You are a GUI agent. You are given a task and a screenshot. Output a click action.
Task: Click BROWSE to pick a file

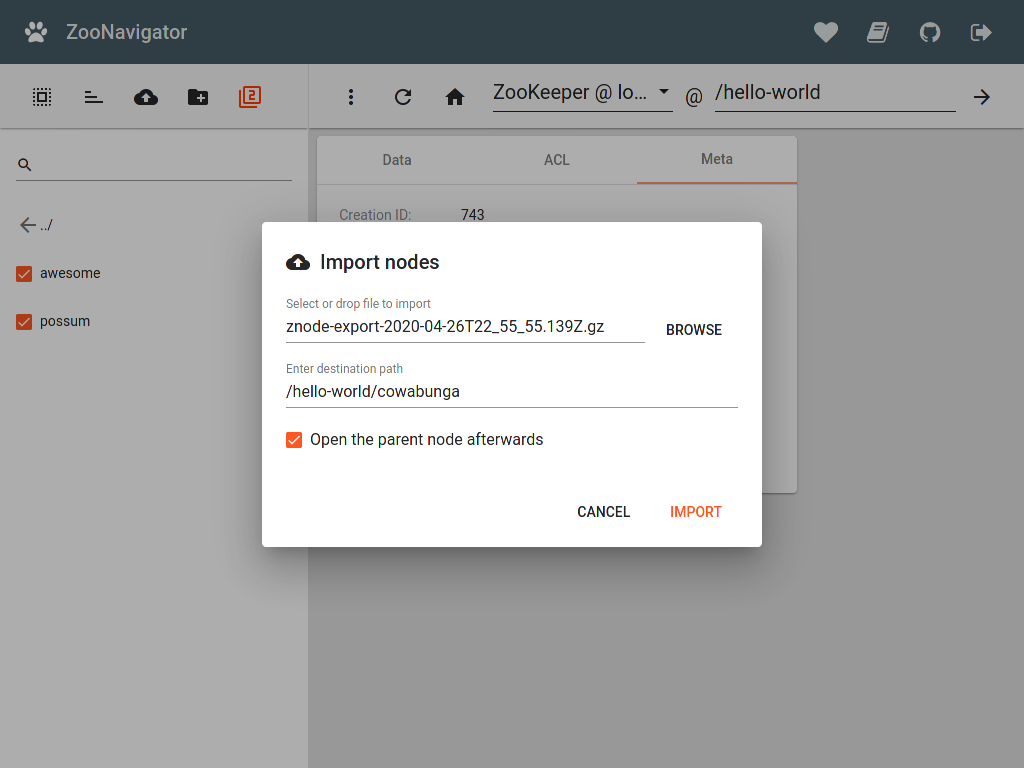693,329
